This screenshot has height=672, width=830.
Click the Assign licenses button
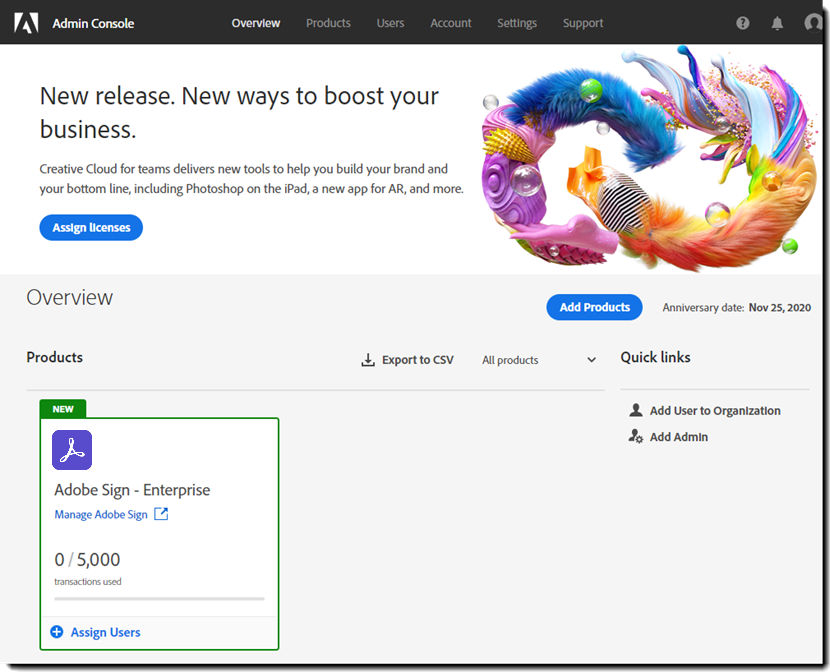[91, 228]
